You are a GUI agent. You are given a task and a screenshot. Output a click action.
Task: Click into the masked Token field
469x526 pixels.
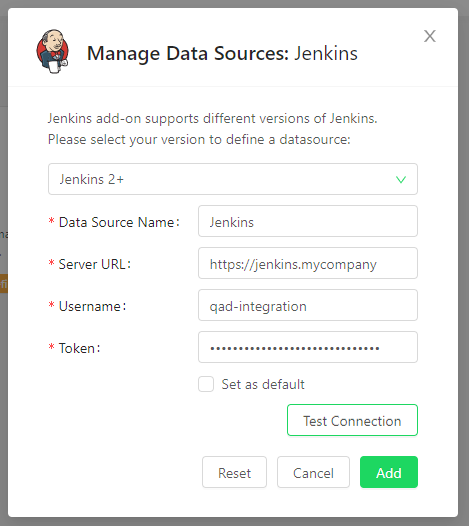[308, 347]
